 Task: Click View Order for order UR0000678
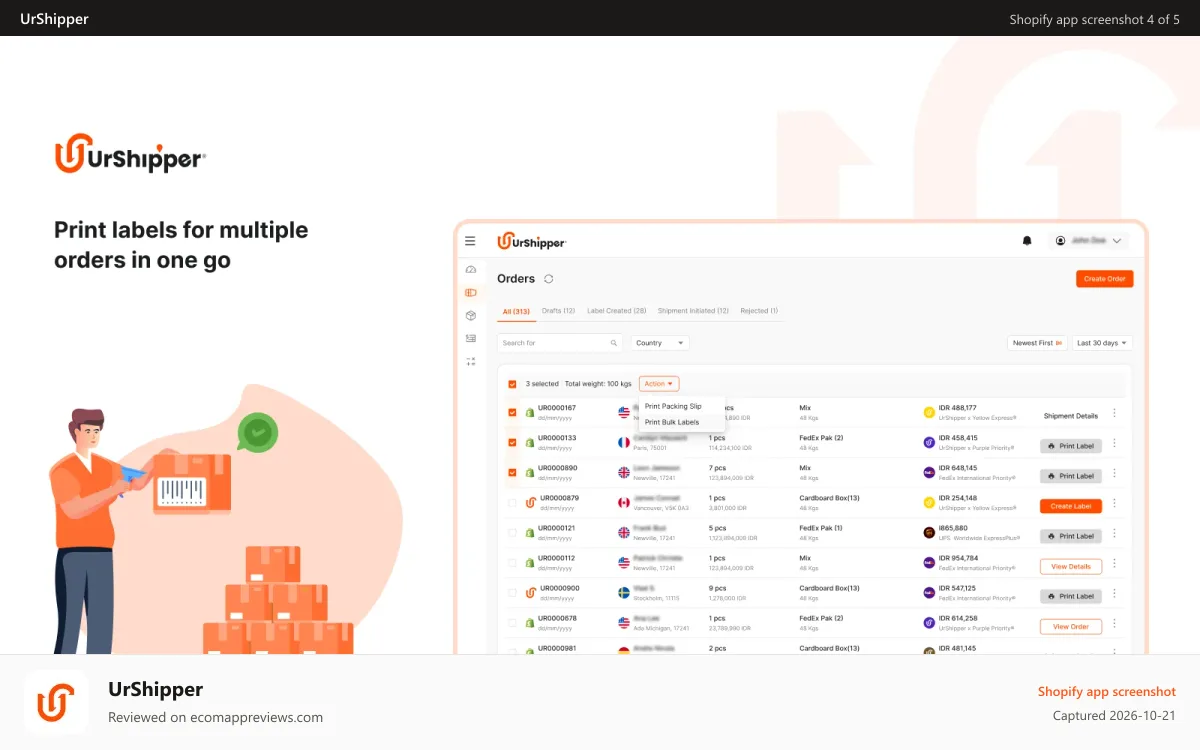pyautogui.click(x=1071, y=626)
